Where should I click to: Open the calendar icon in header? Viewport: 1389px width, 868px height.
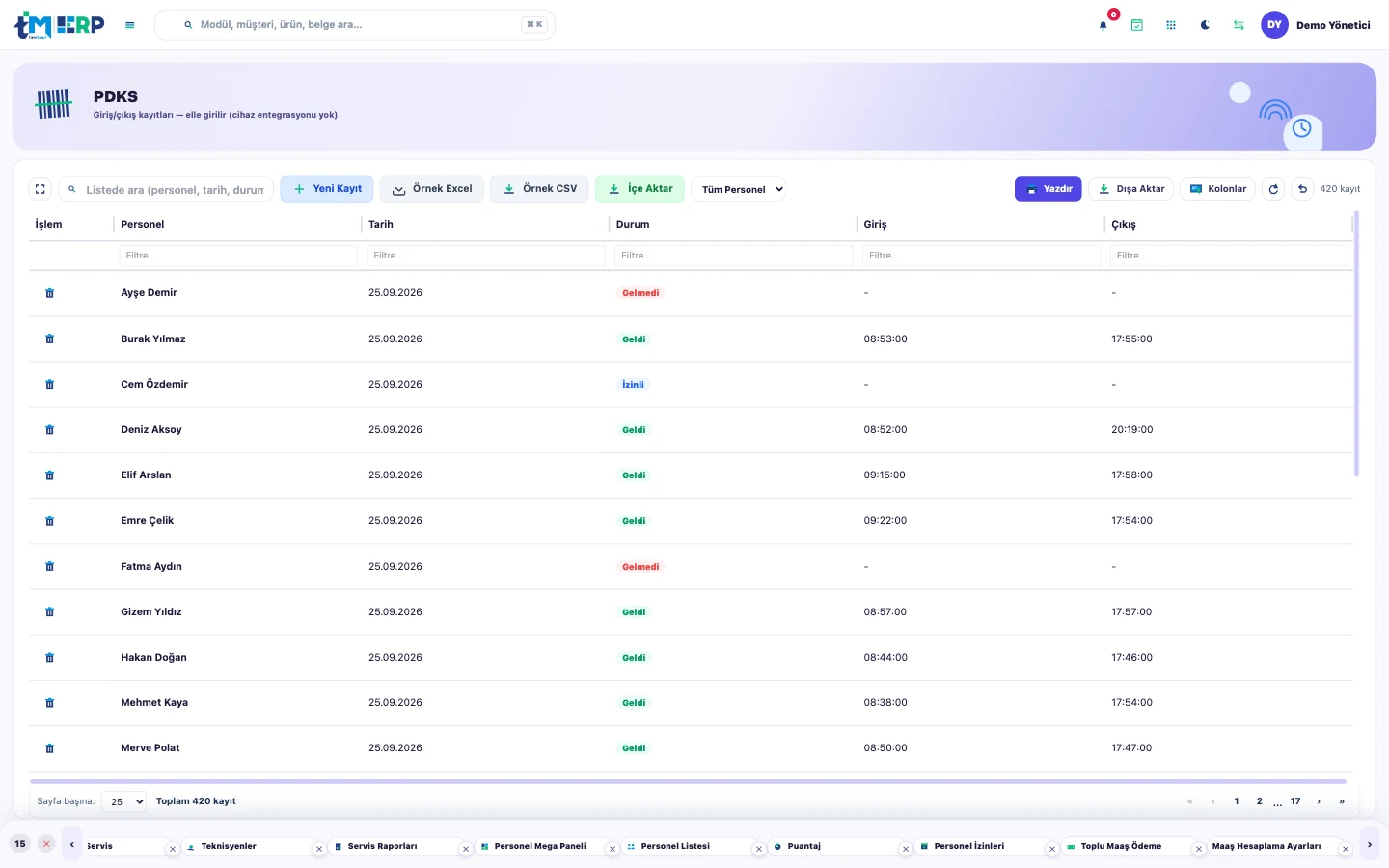tap(1137, 25)
